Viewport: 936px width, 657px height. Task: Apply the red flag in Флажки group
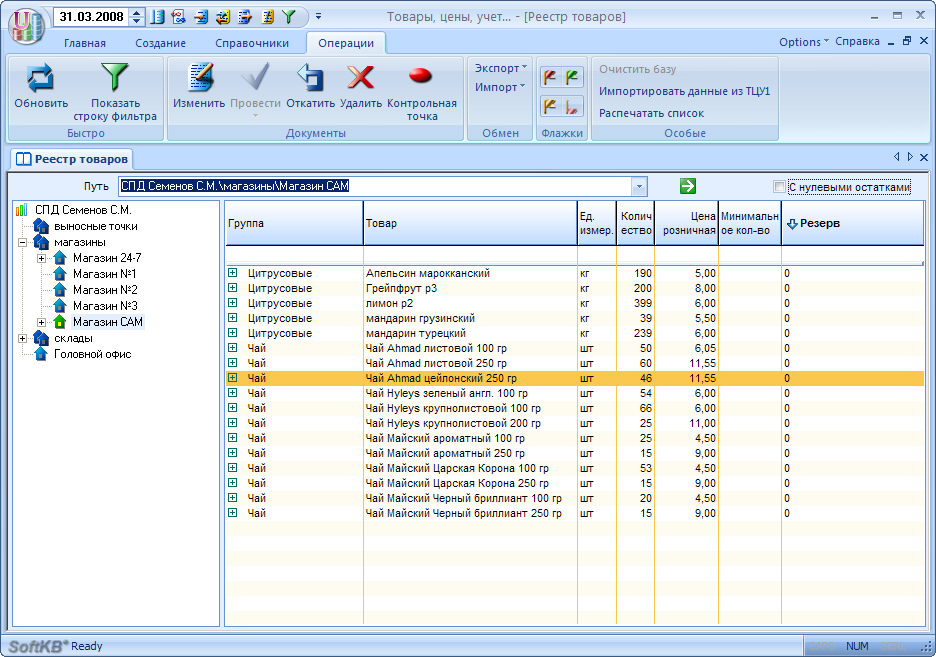pos(550,76)
